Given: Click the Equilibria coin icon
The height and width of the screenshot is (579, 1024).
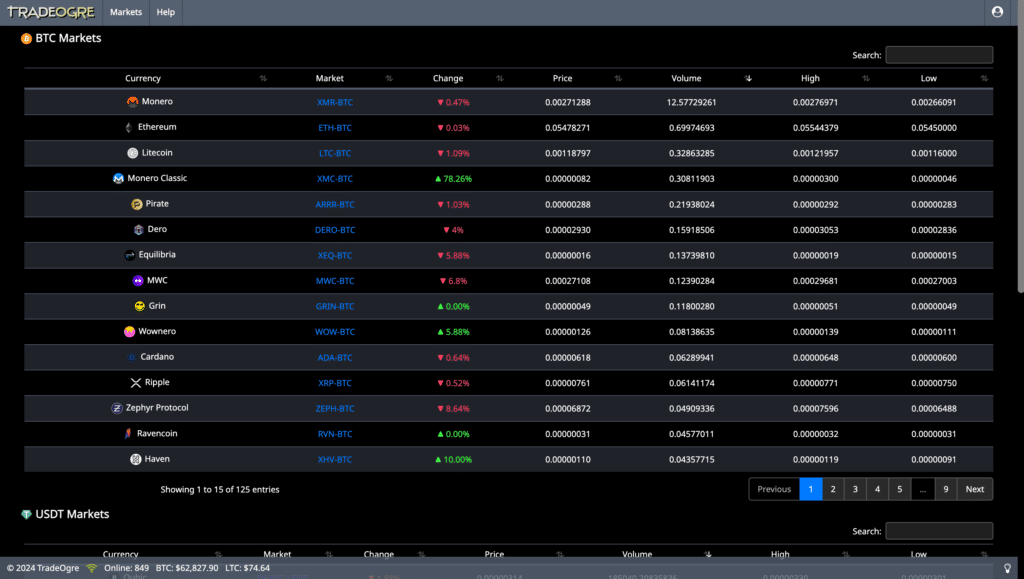Looking at the screenshot, I should (129, 255).
